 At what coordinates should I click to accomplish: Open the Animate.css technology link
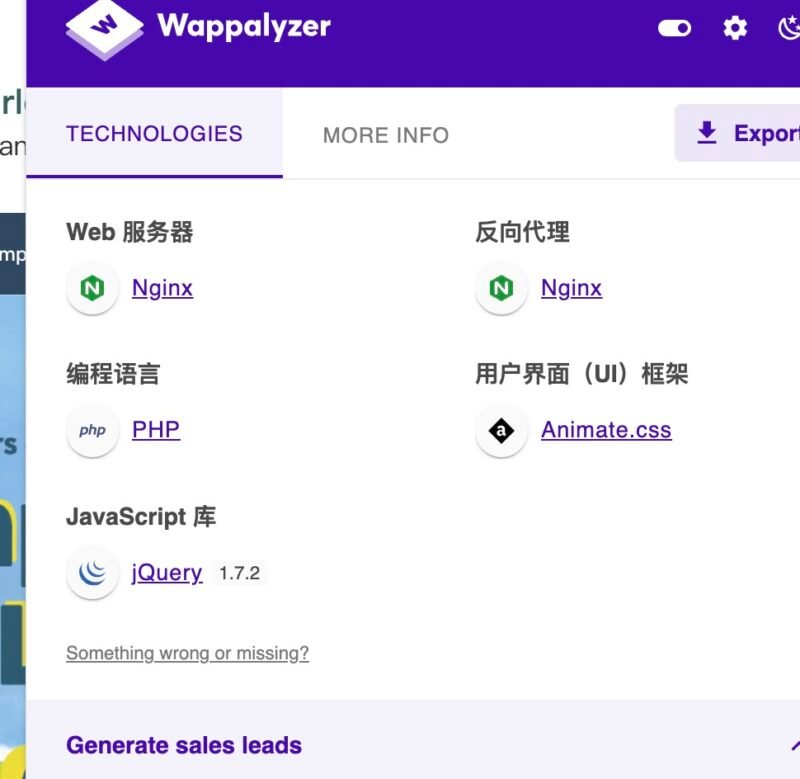[605, 430]
